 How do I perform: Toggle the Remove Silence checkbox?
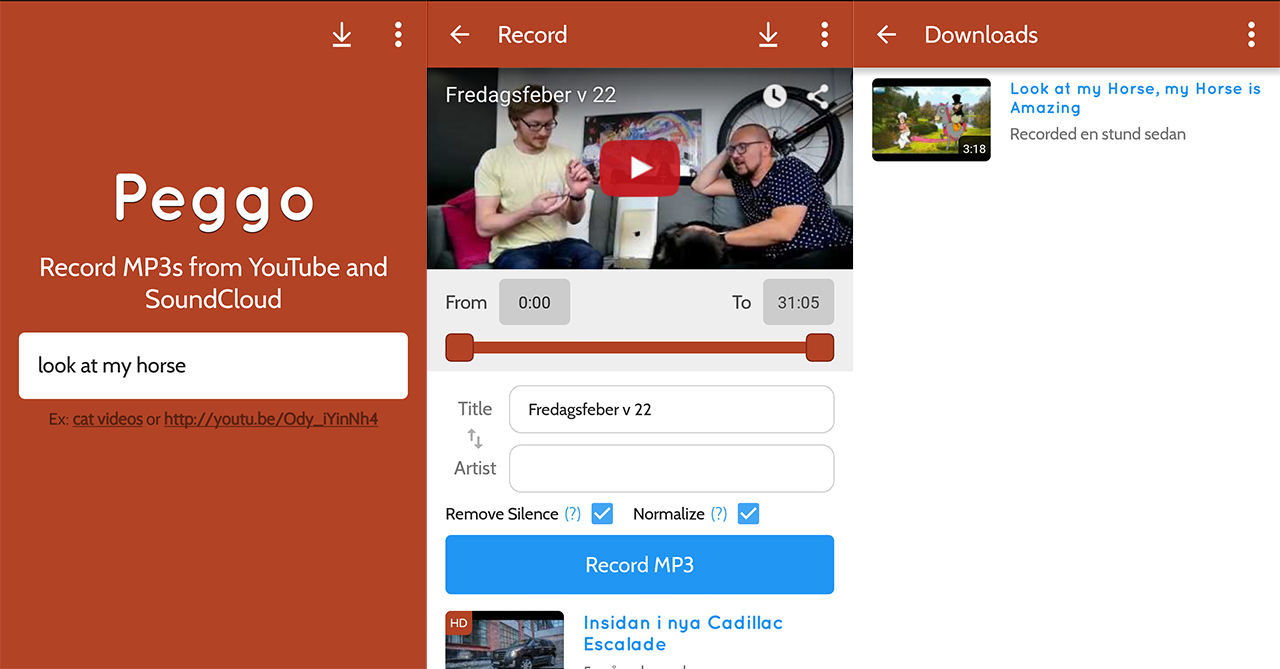pos(602,514)
